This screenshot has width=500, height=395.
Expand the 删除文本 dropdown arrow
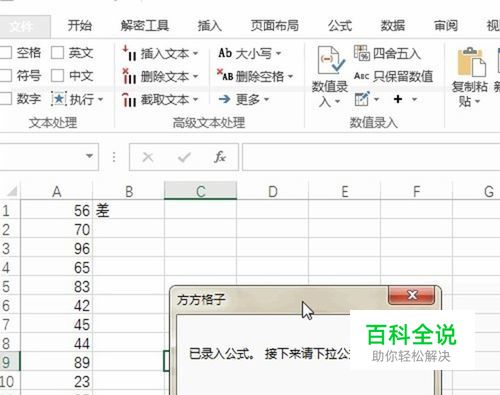click(x=195, y=77)
